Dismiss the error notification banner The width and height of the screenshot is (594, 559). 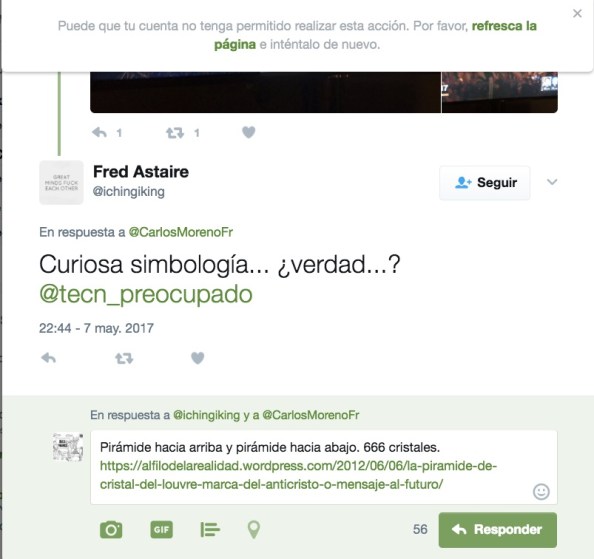[x=577, y=14]
